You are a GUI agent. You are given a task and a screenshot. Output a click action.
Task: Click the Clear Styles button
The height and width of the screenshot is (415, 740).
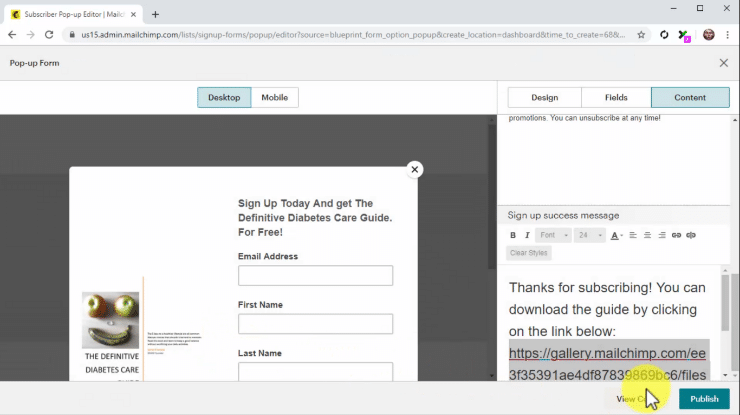pyautogui.click(x=529, y=253)
